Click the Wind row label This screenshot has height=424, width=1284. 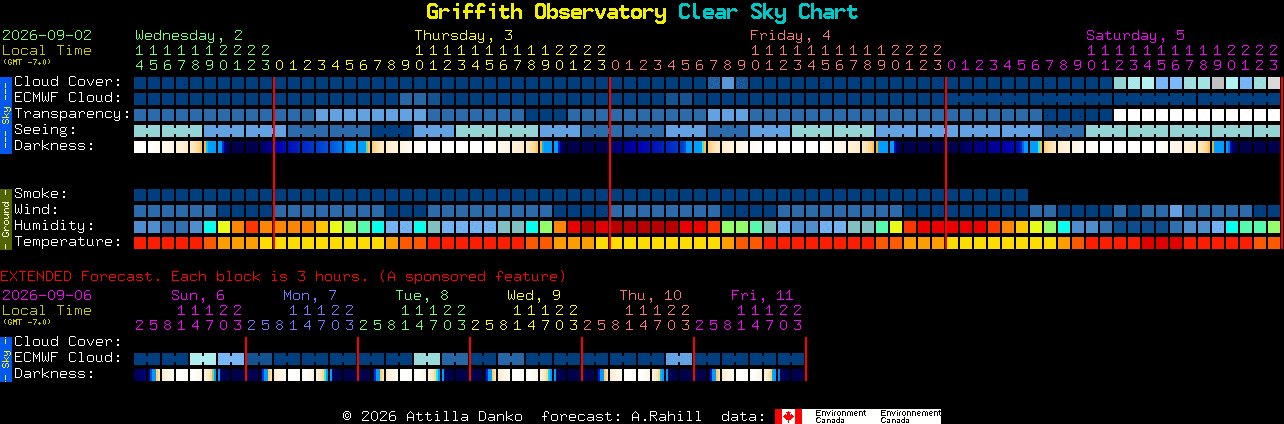click(x=36, y=209)
